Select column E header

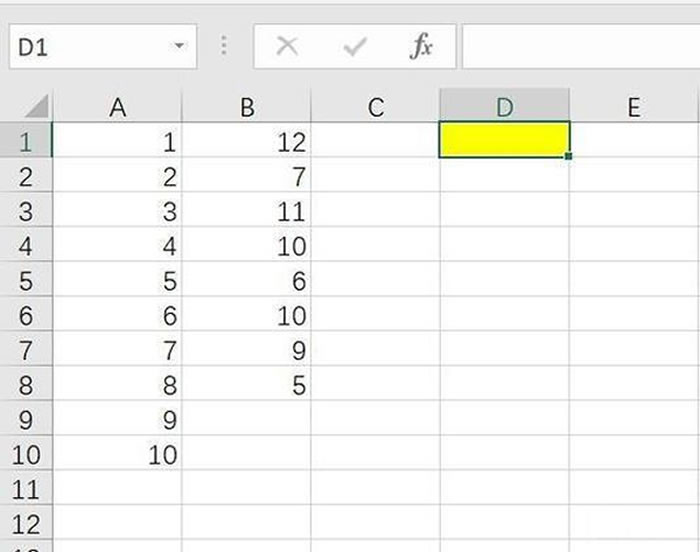(x=633, y=107)
